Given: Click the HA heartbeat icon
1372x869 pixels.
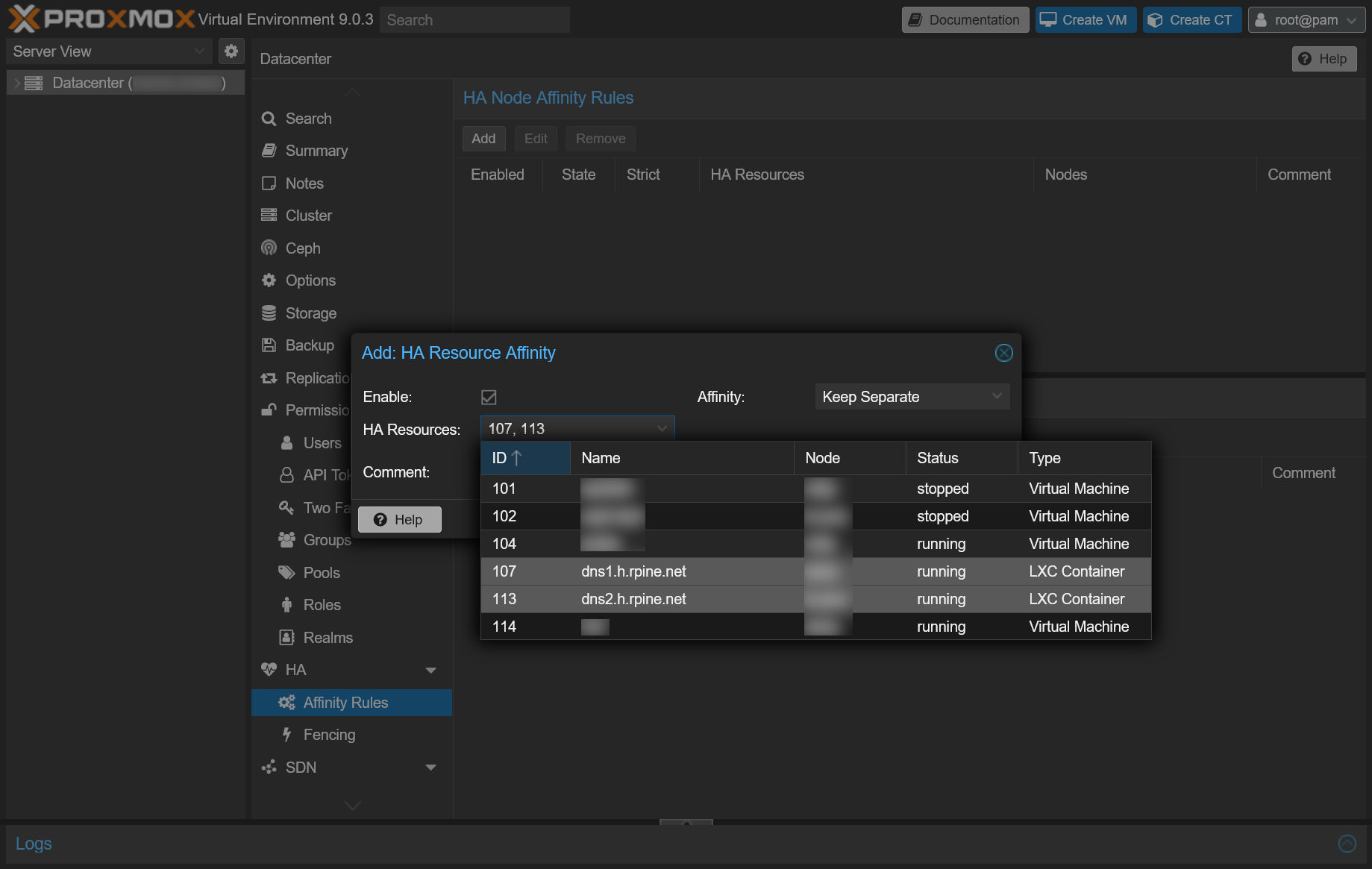Looking at the screenshot, I should (269, 670).
